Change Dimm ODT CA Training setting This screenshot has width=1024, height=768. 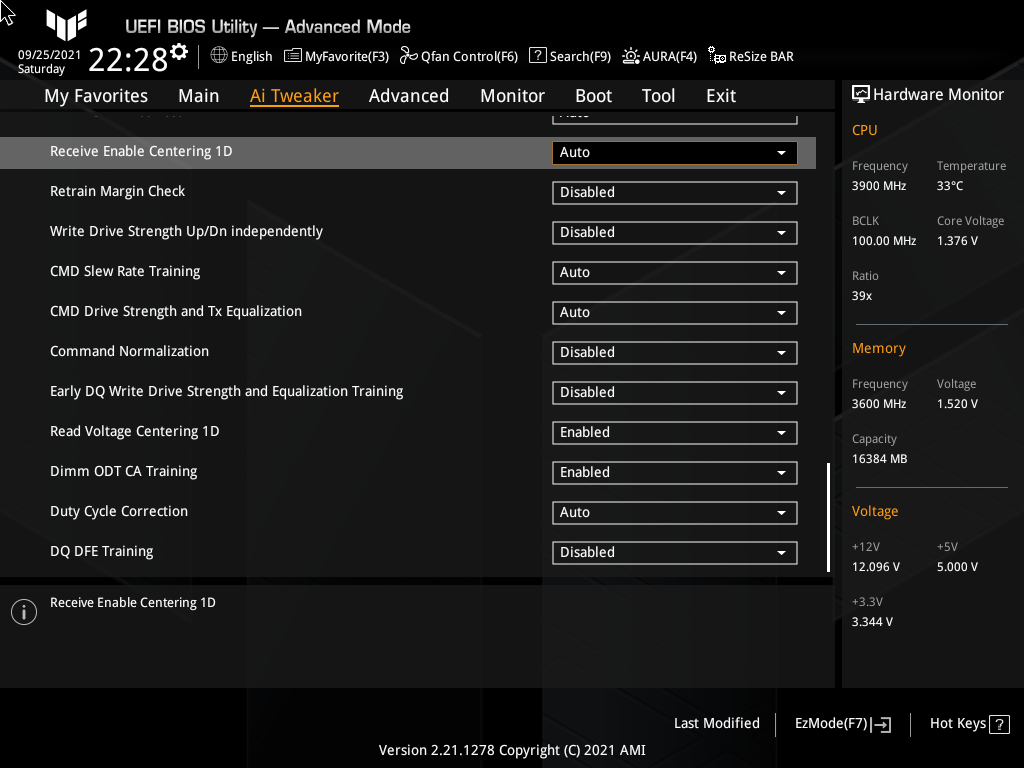tap(674, 472)
